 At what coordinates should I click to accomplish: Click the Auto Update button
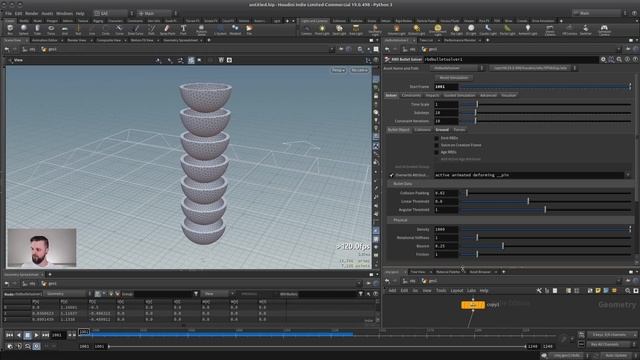coord(616,356)
